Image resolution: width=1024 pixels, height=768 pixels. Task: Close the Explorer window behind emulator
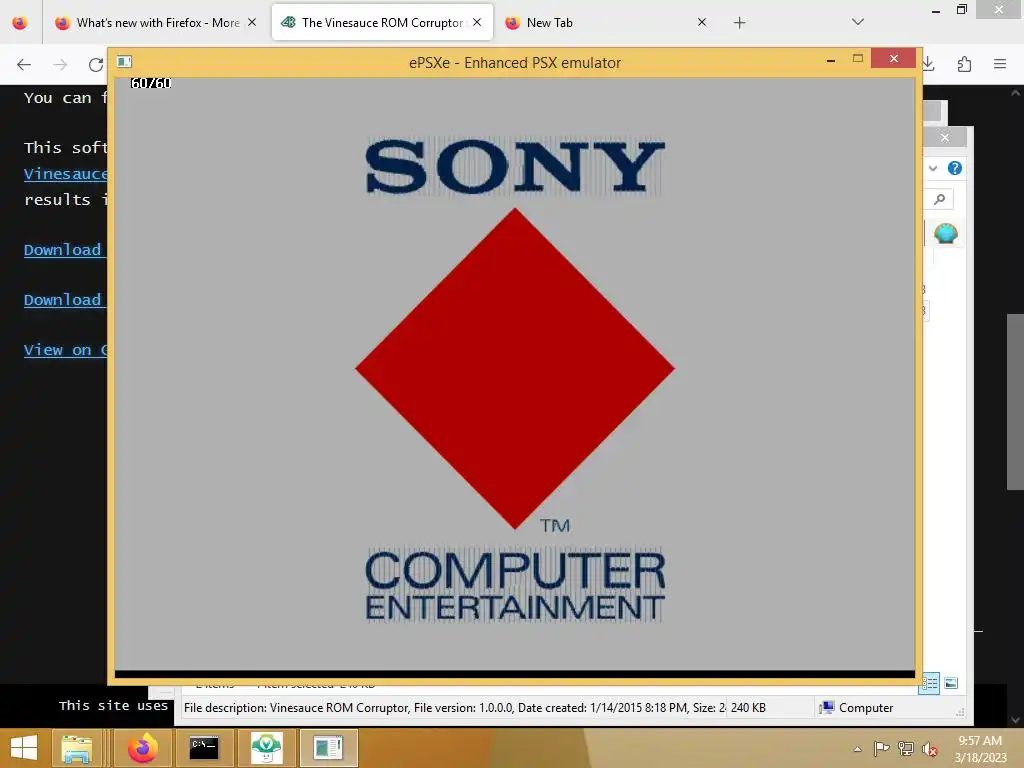click(x=945, y=137)
